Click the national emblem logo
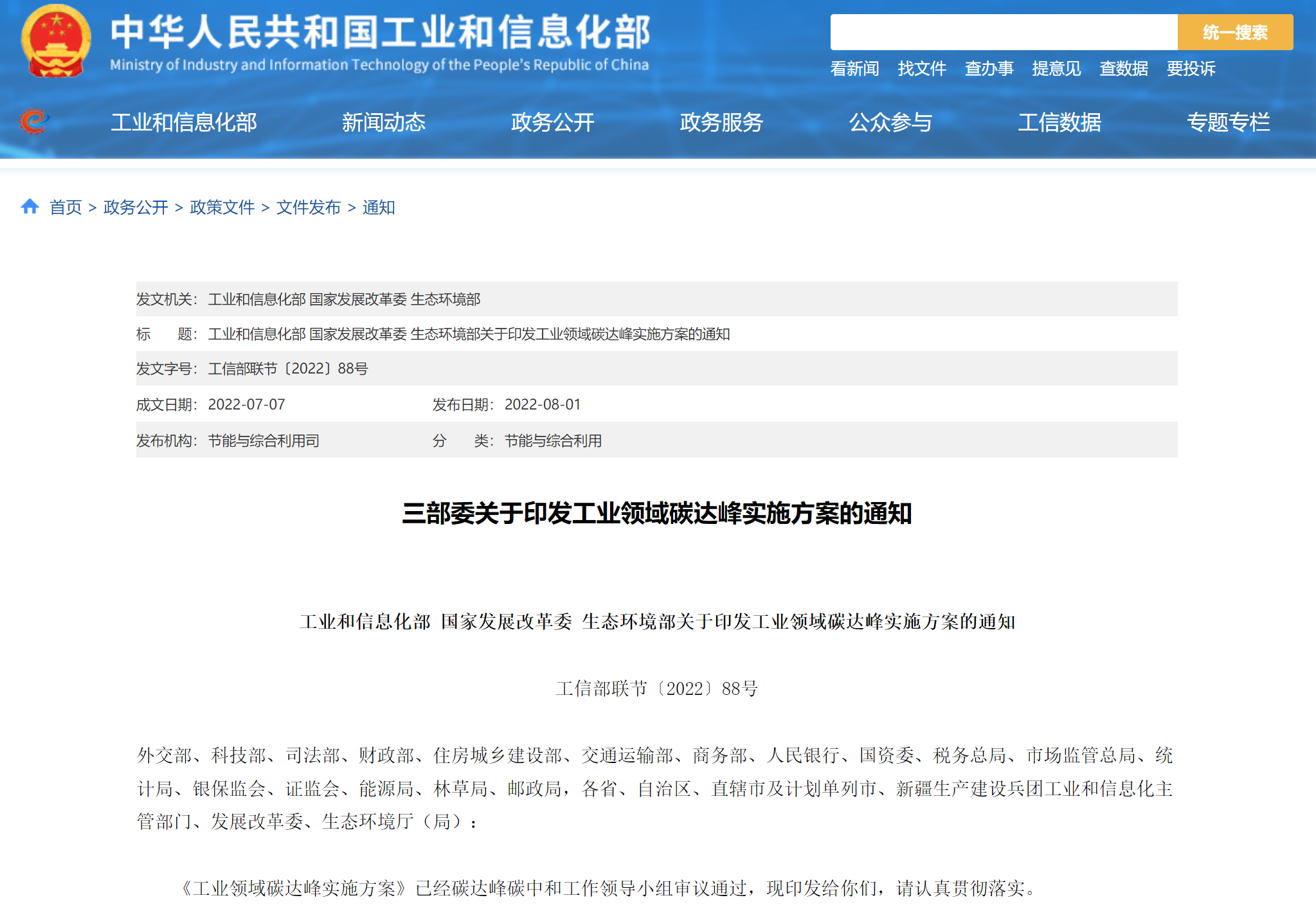The image size is (1316, 909). tap(55, 41)
